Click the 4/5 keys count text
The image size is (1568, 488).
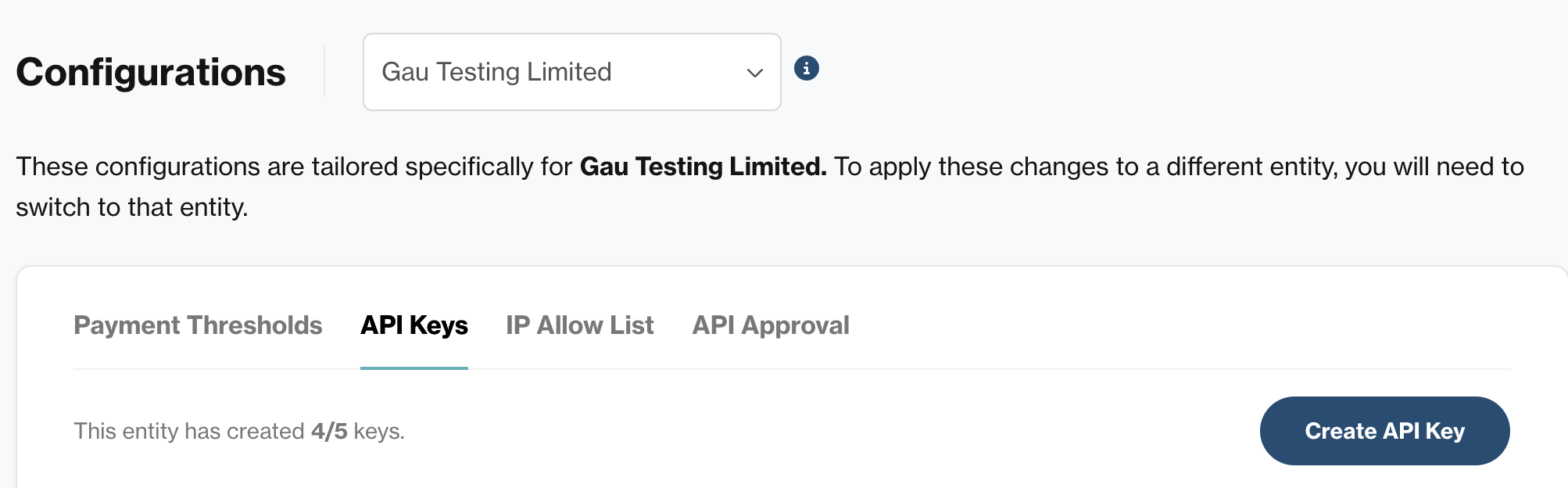(x=329, y=431)
